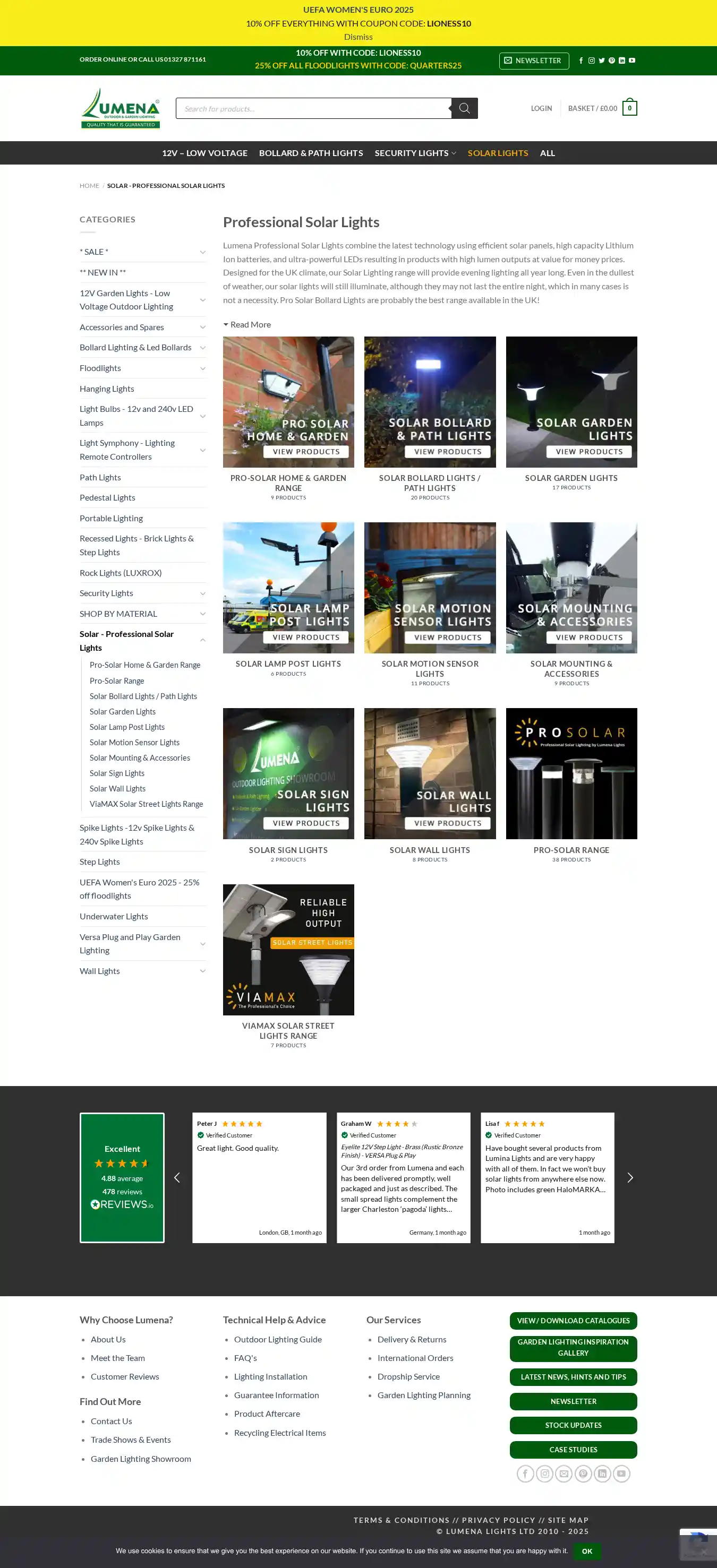The image size is (717, 1568).
Task: Click the footer email envelope icon
Action: [x=564, y=1474]
